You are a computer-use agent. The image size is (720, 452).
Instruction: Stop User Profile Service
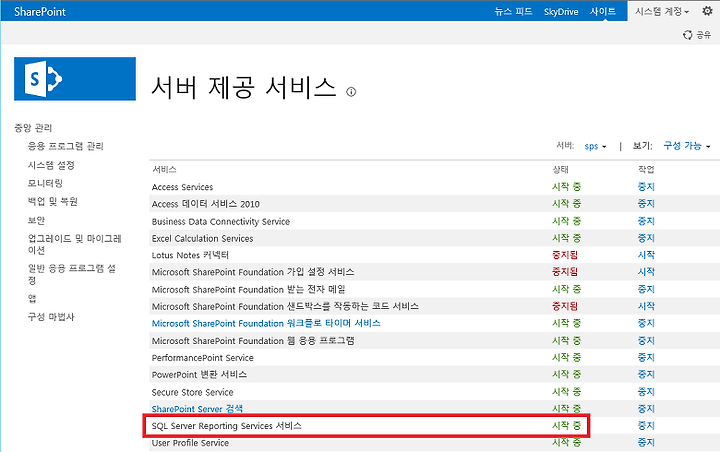coord(646,442)
